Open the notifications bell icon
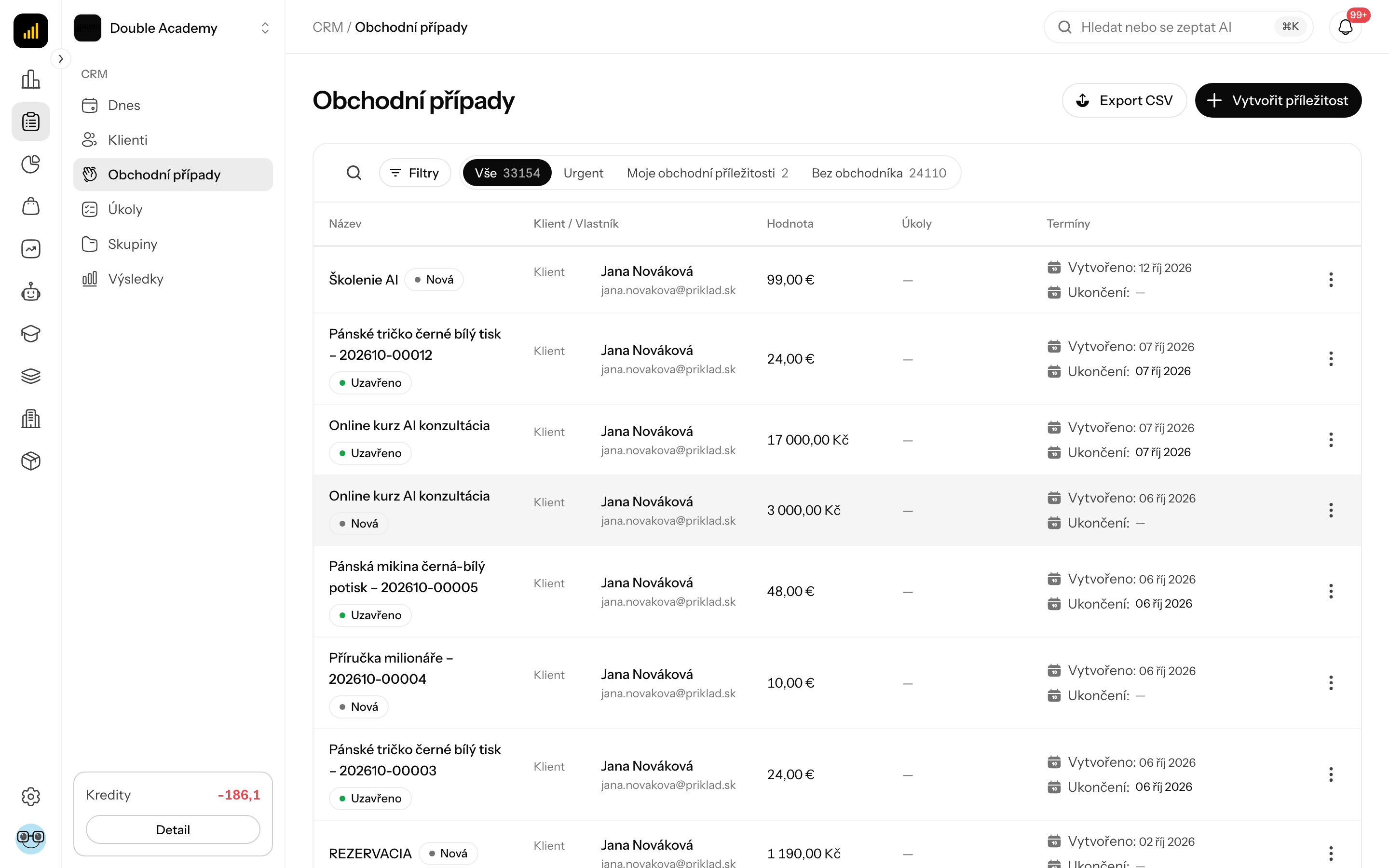Viewport: 1389px width, 868px height. (x=1345, y=27)
